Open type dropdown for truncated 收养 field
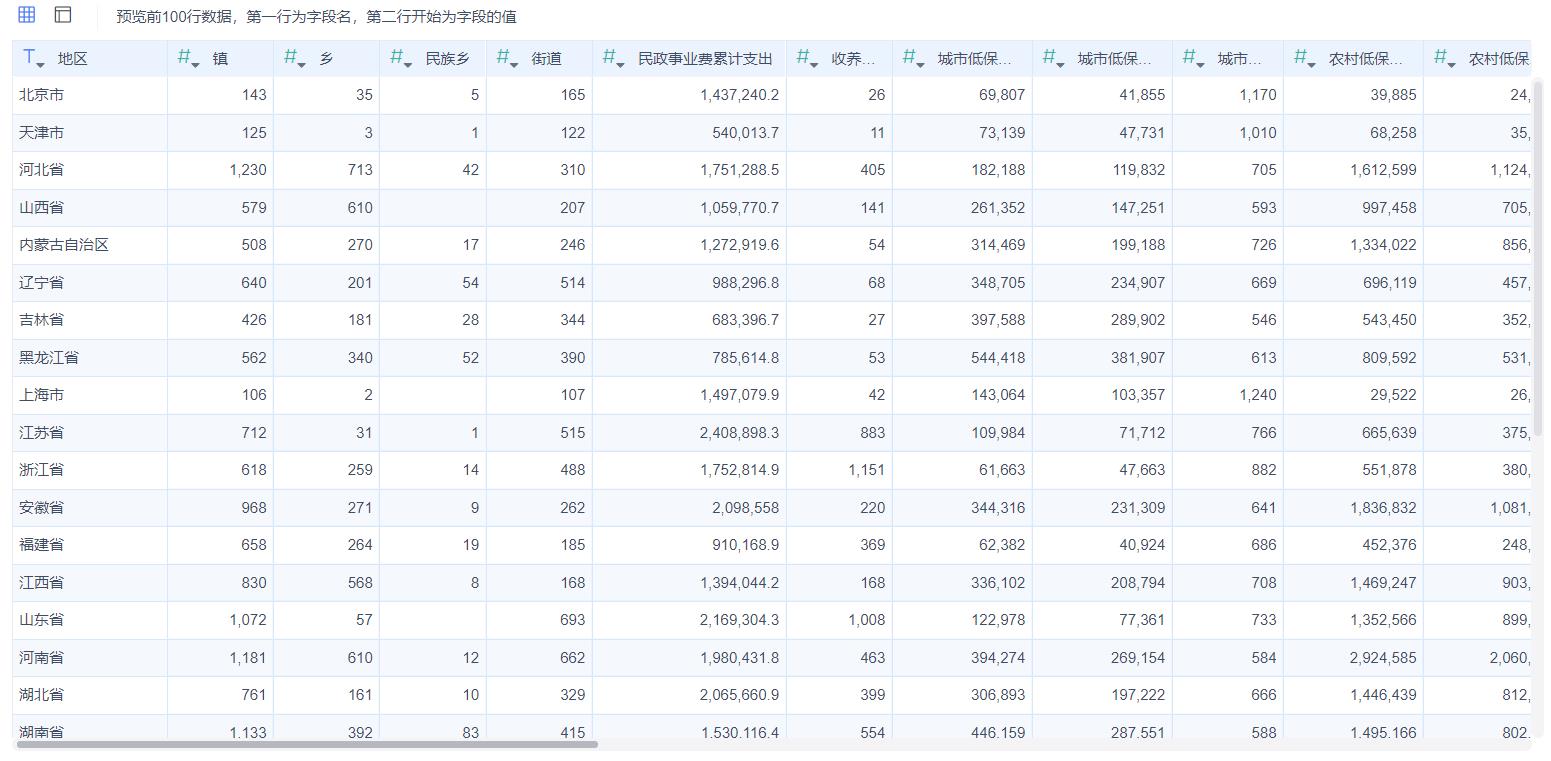This screenshot has height=761, width=1551. 808,58
